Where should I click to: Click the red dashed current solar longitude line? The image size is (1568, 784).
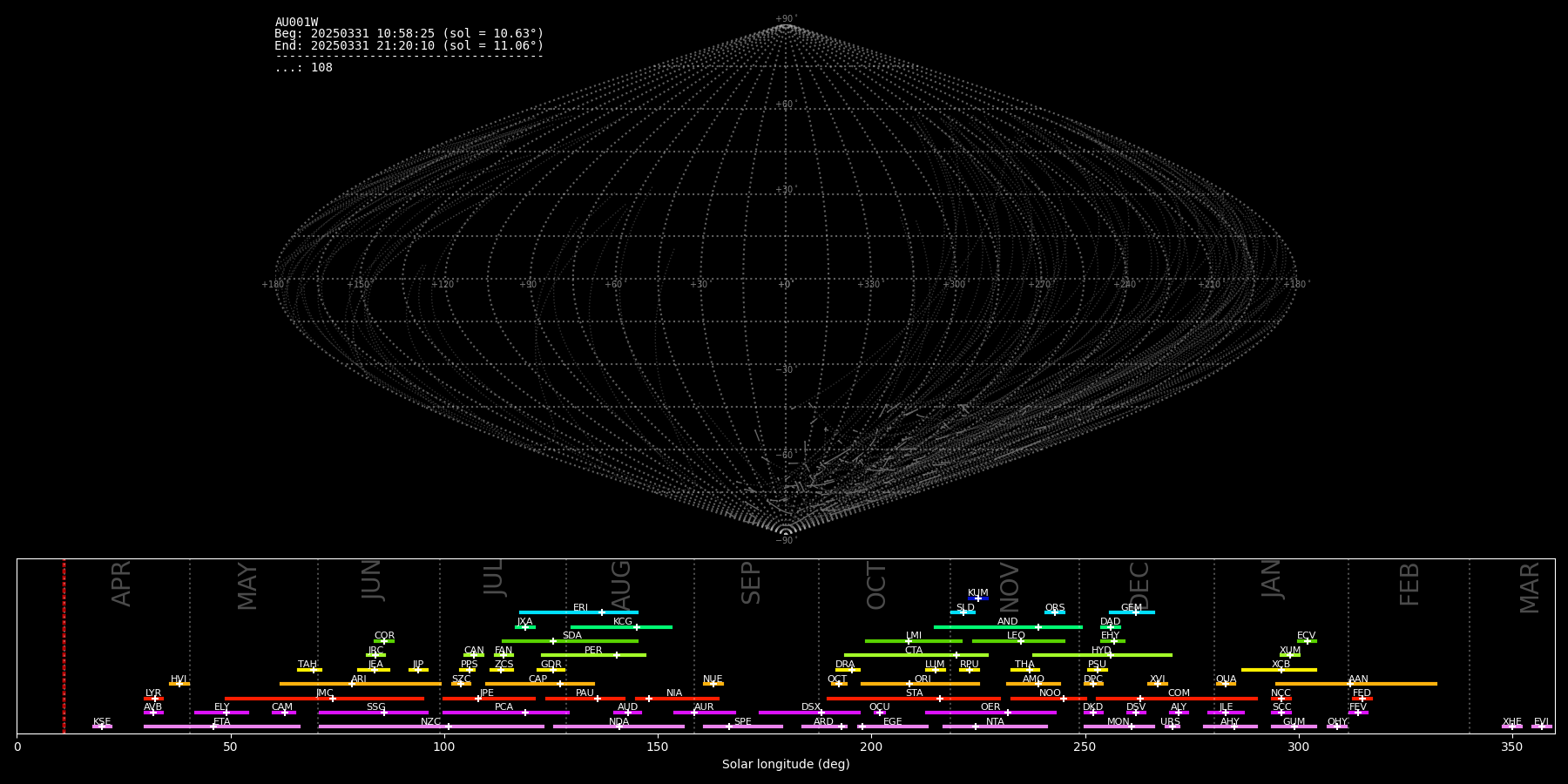pyautogui.click(x=64, y=645)
